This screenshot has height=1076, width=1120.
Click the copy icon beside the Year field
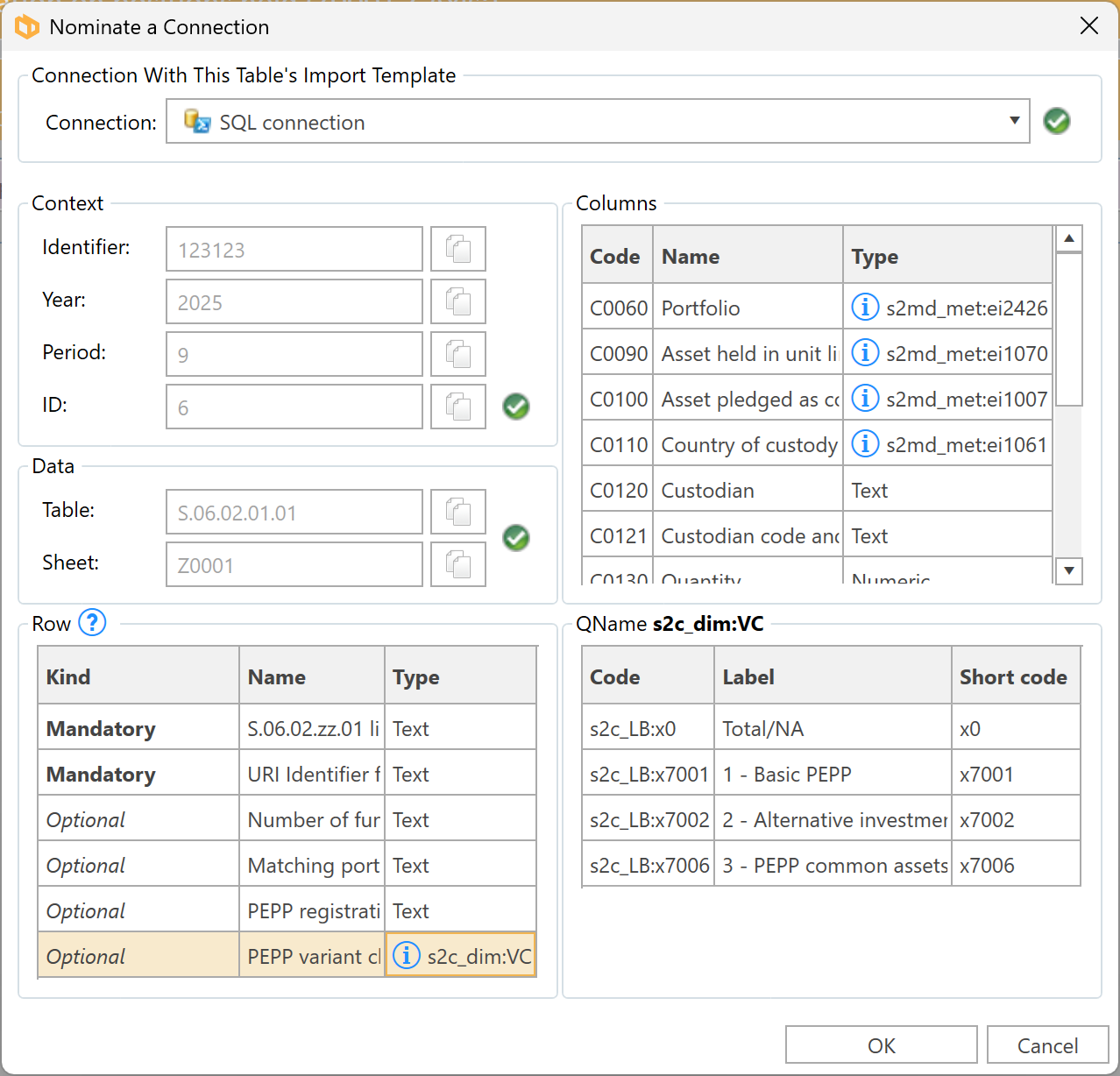(457, 302)
